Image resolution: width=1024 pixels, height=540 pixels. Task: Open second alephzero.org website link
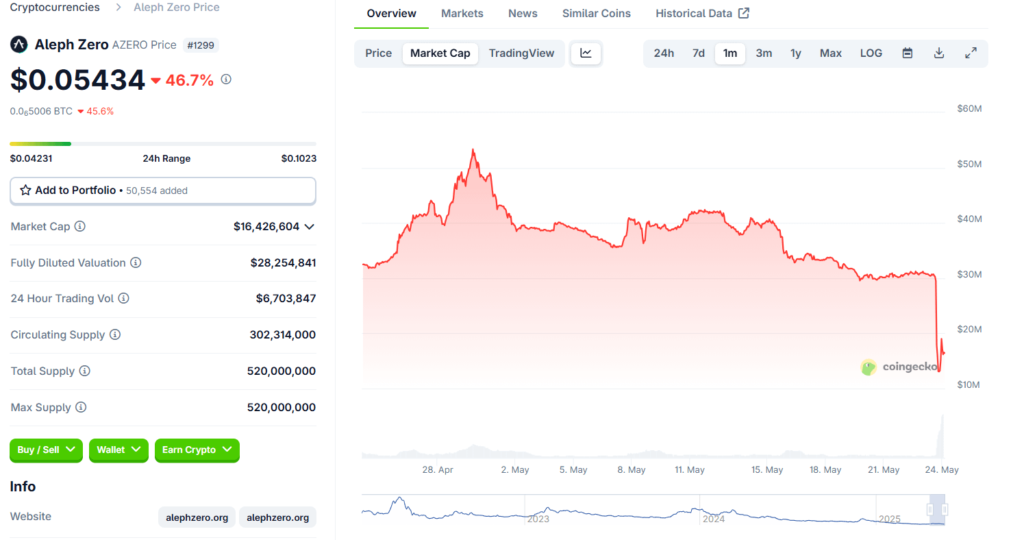click(x=278, y=517)
